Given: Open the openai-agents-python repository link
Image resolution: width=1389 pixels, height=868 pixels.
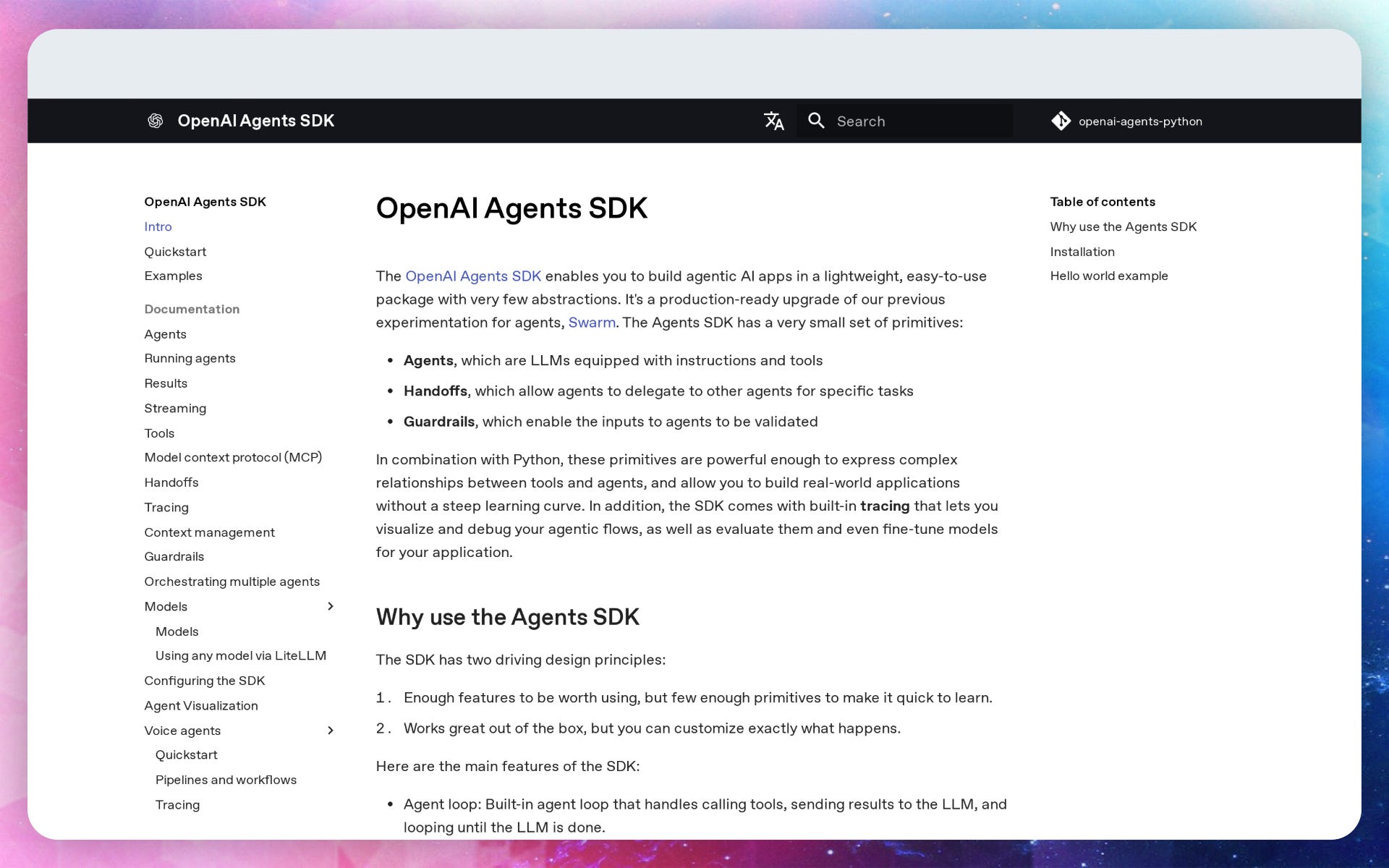Looking at the screenshot, I should [x=1127, y=121].
